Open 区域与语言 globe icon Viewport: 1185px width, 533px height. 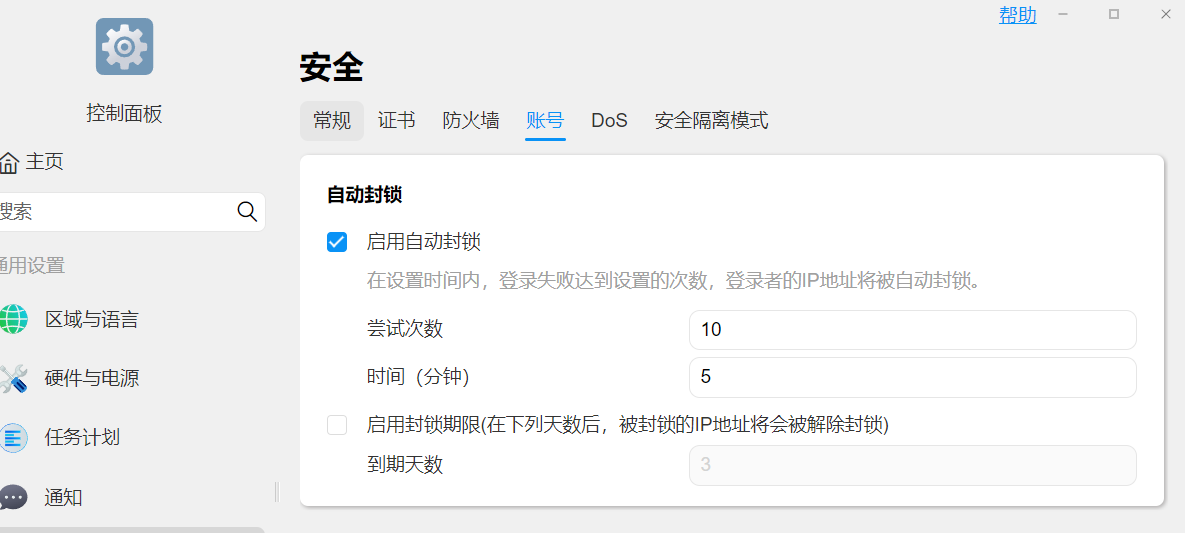point(13,319)
